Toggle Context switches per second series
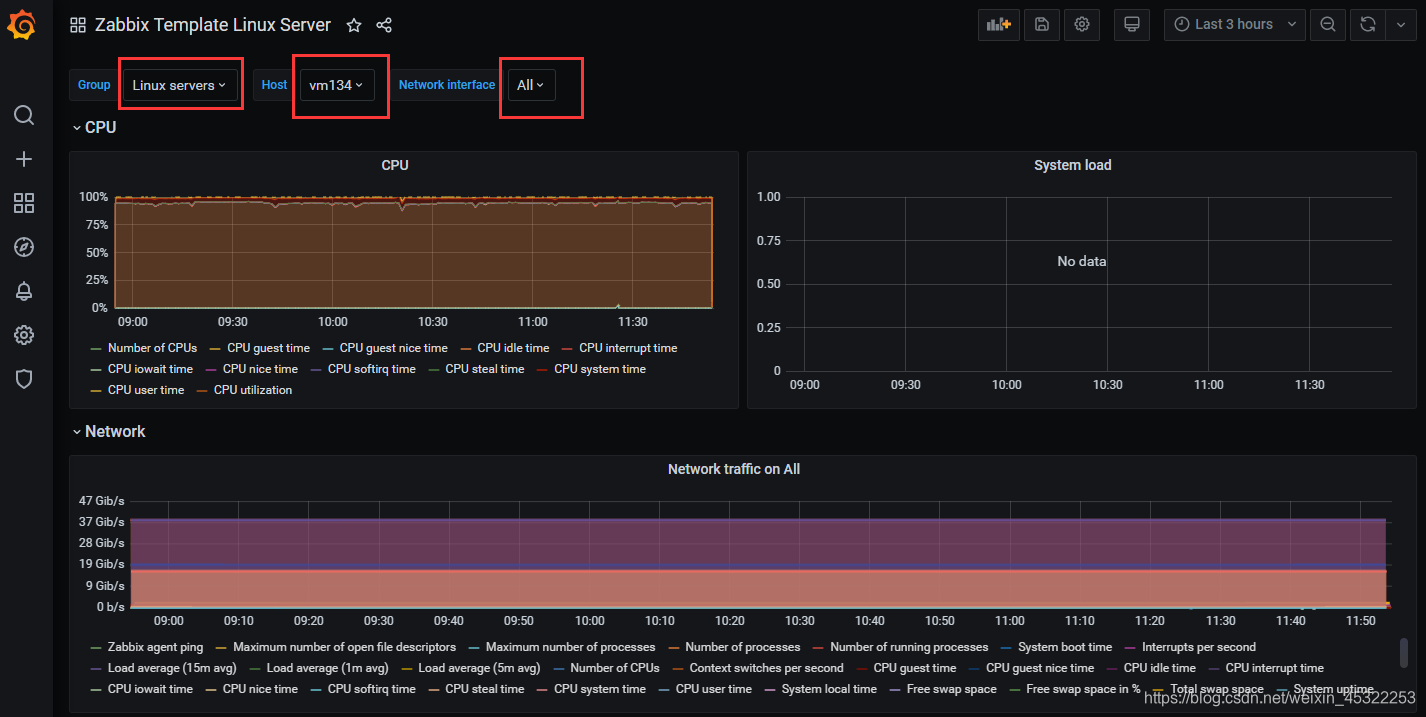The width and height of the screenshot is (1426, 717). click(x=766, y=668)
